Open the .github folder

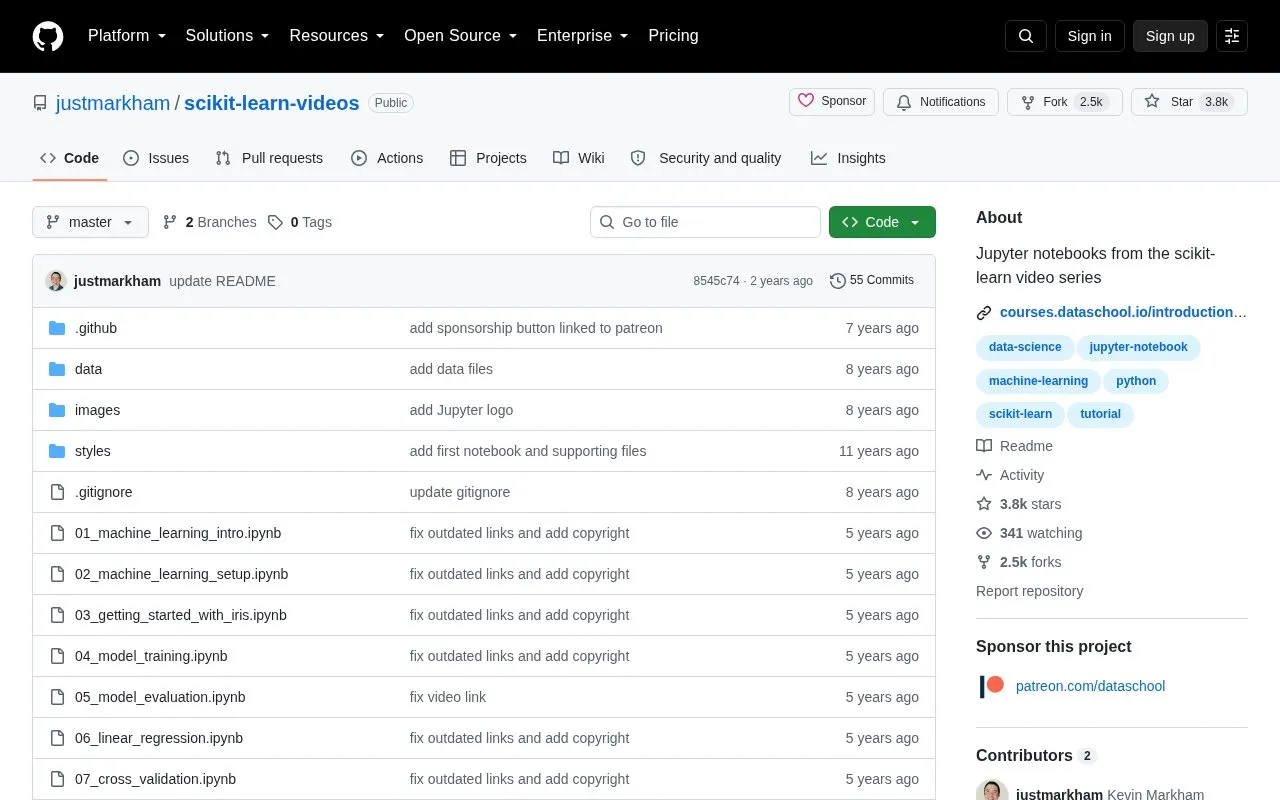[96, 328]
